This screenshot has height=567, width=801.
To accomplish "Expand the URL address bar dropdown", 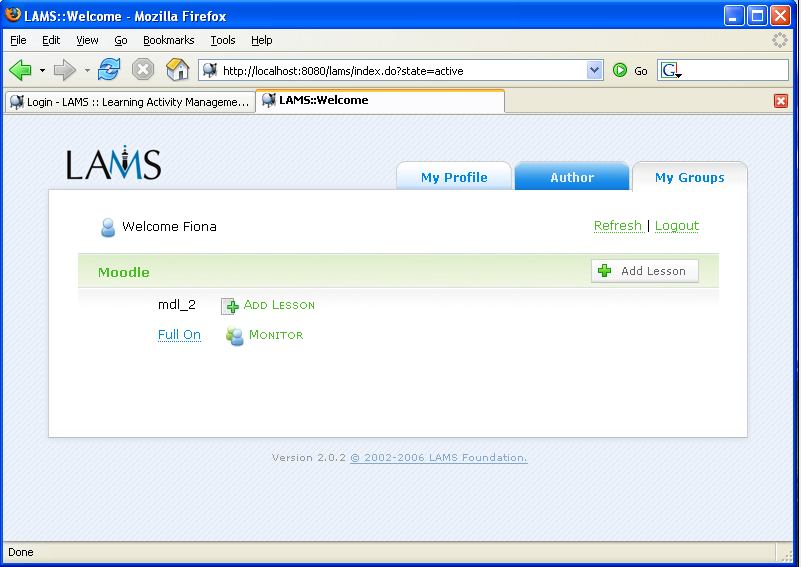I will point(595,70).
